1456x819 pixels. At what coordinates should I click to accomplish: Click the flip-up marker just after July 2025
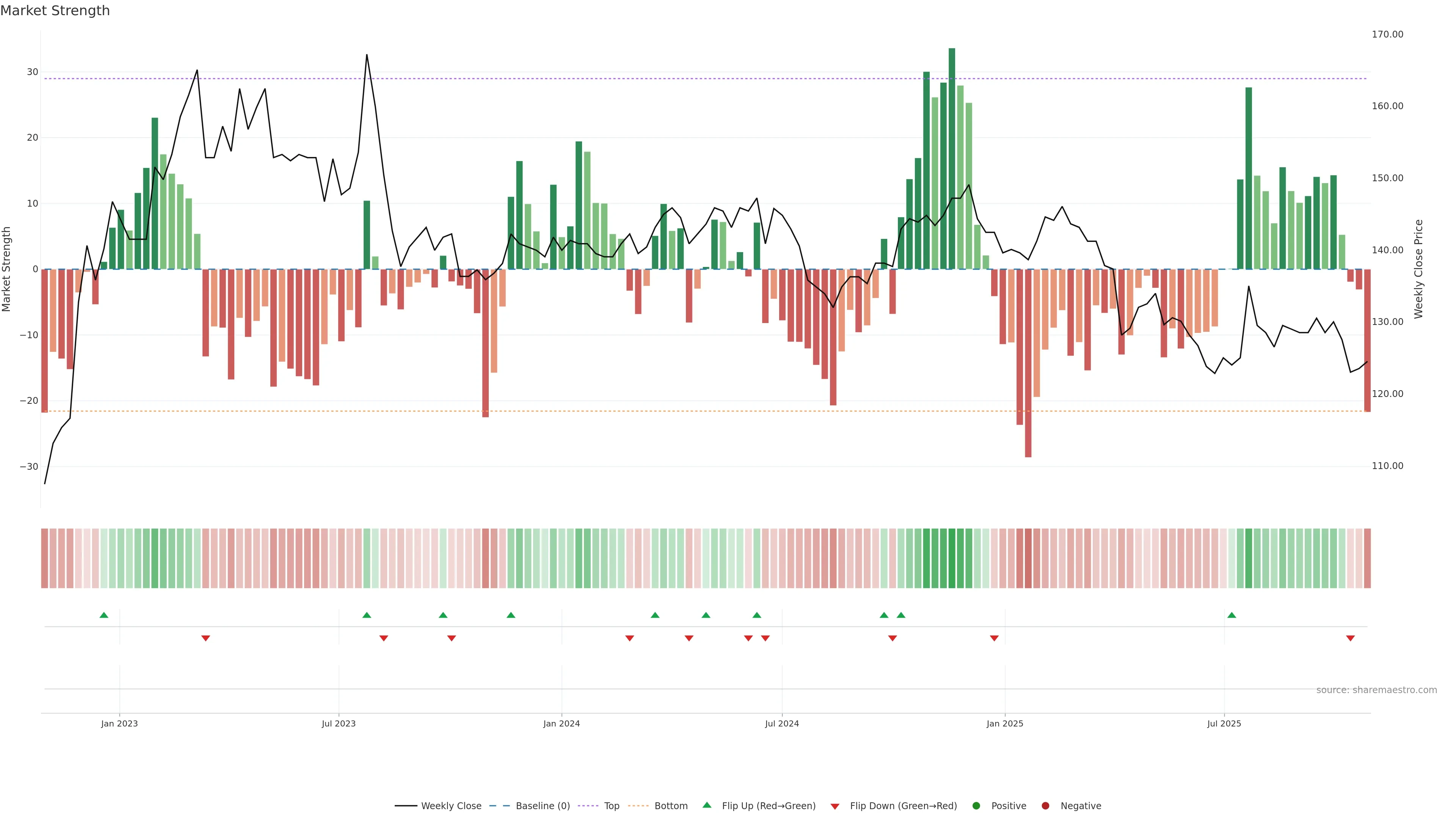pos(1232,615)
